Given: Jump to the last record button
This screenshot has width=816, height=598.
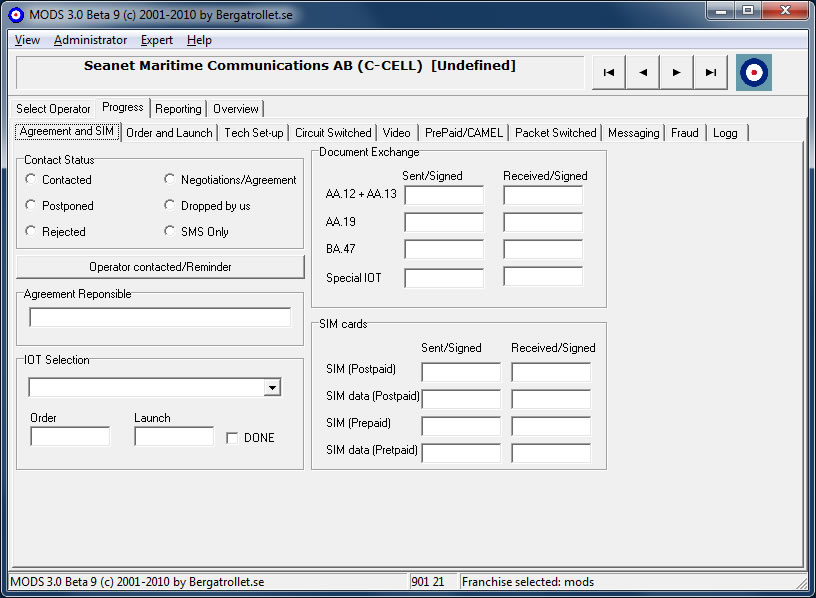Looking at the screenshot, I should (710, 73).
